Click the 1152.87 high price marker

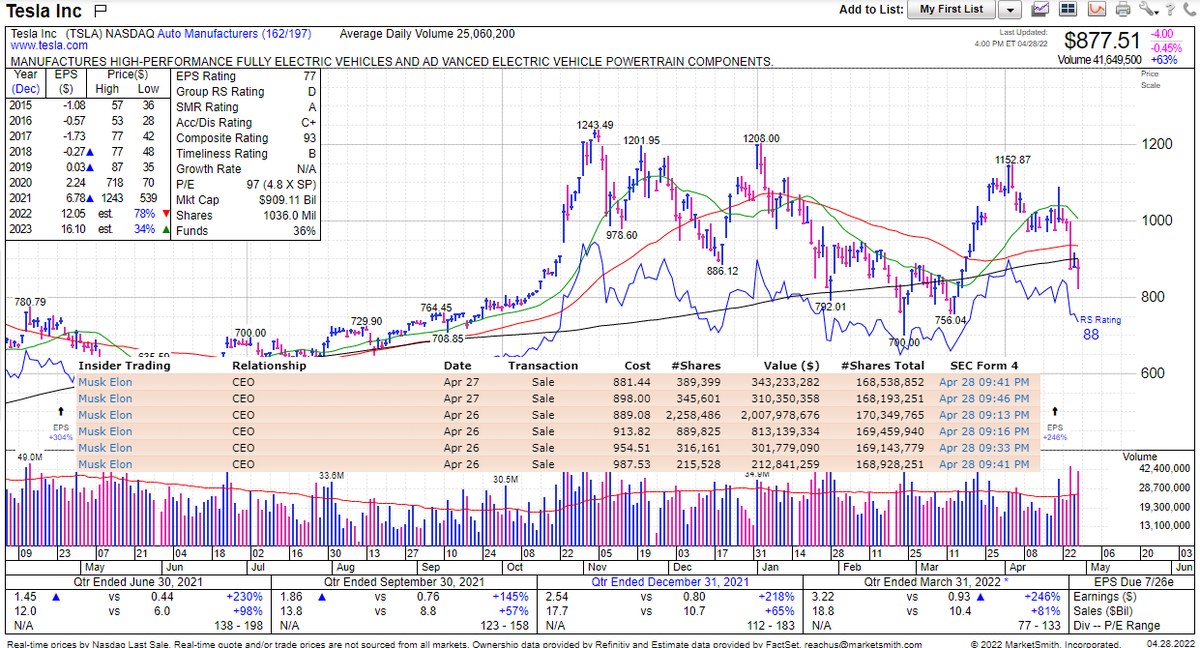(1012, 160)
